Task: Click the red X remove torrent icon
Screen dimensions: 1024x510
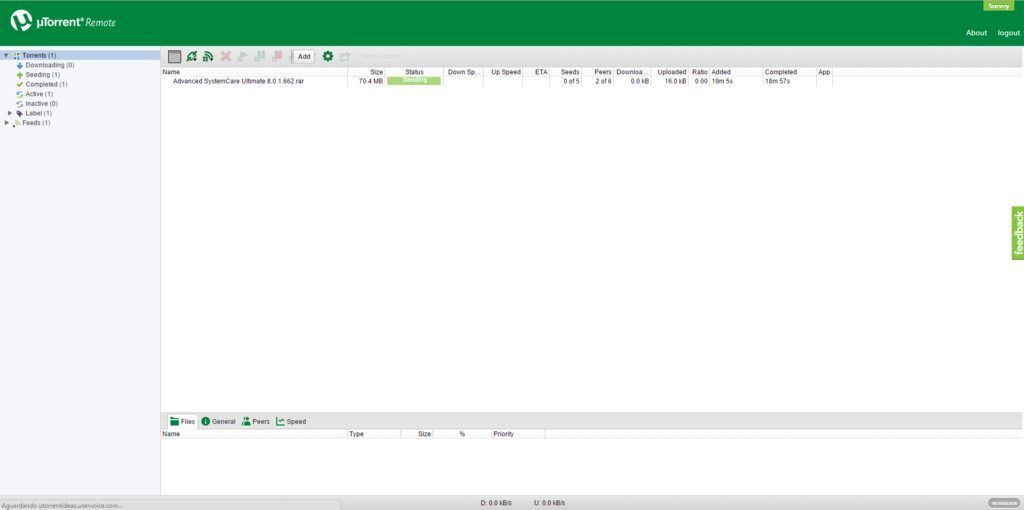Action: pyautogui.click(x=226, y=57)
